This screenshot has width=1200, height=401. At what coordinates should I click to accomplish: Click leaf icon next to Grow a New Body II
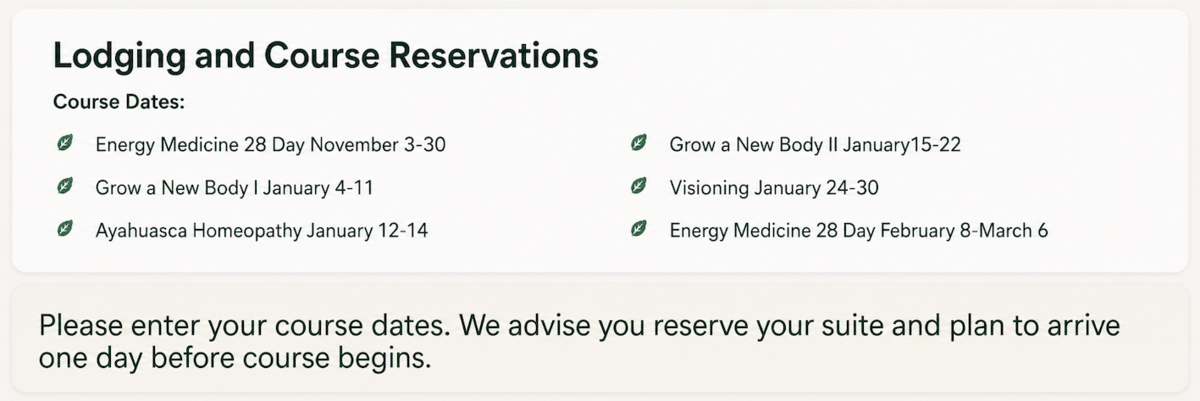coord(639,144)
